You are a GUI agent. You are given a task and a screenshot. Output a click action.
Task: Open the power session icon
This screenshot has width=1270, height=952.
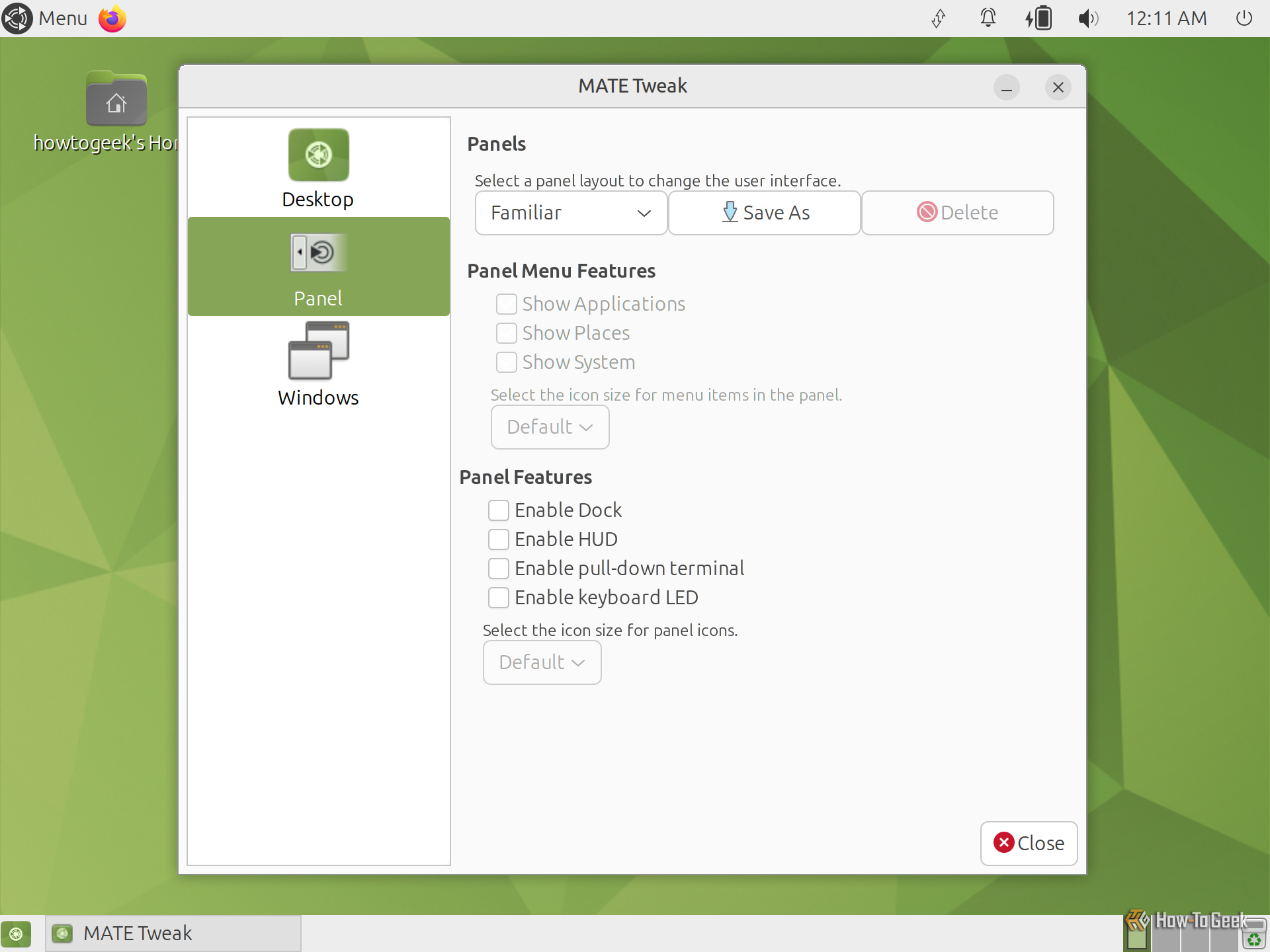pyautogui.click(x=1244, y=19)
